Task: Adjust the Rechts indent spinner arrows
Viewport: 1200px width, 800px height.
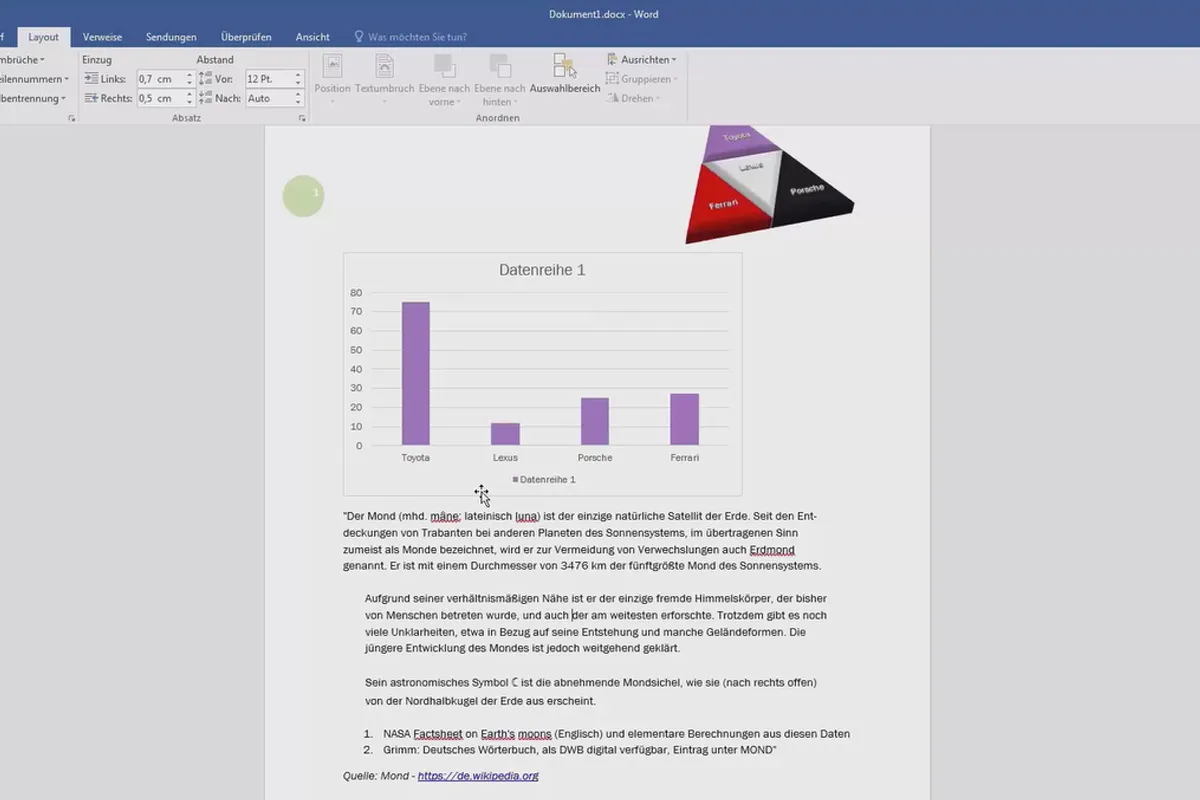Action: (189, 98)
